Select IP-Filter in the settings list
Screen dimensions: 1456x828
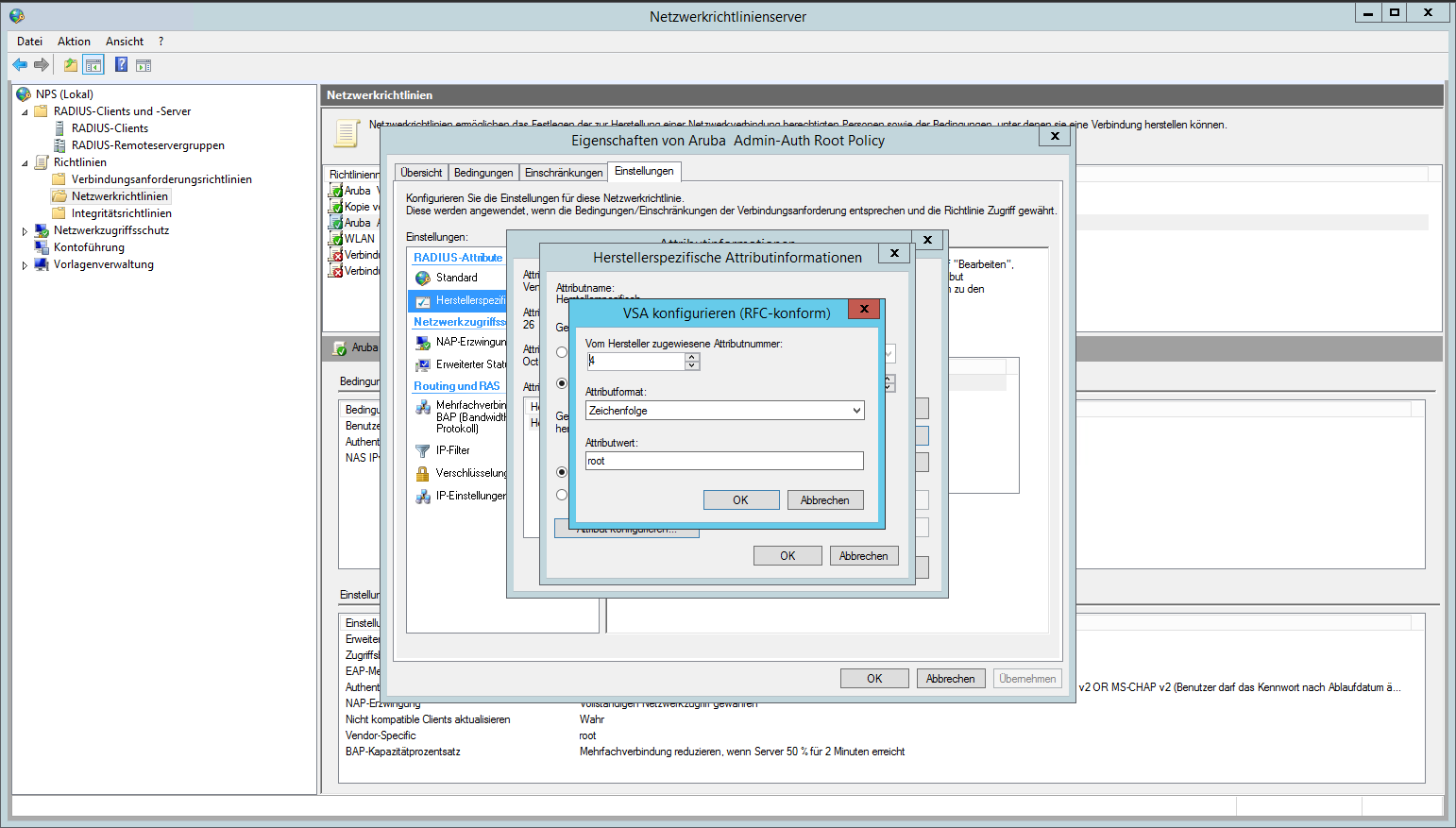pos(452,450)
